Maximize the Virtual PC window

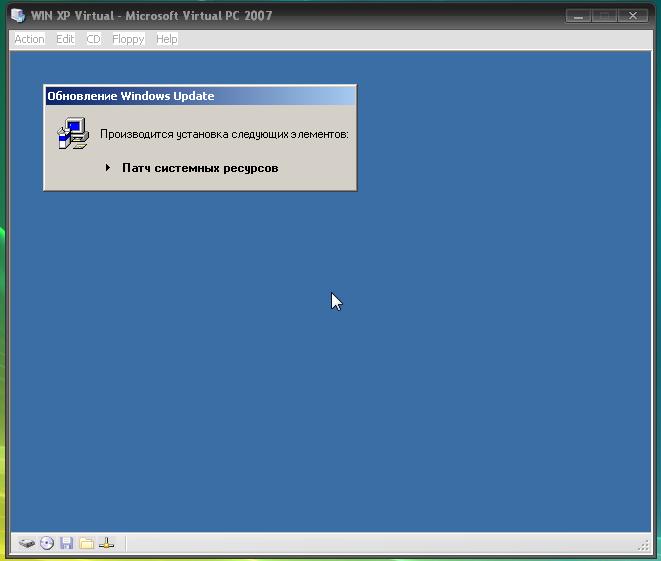(605, 16)
